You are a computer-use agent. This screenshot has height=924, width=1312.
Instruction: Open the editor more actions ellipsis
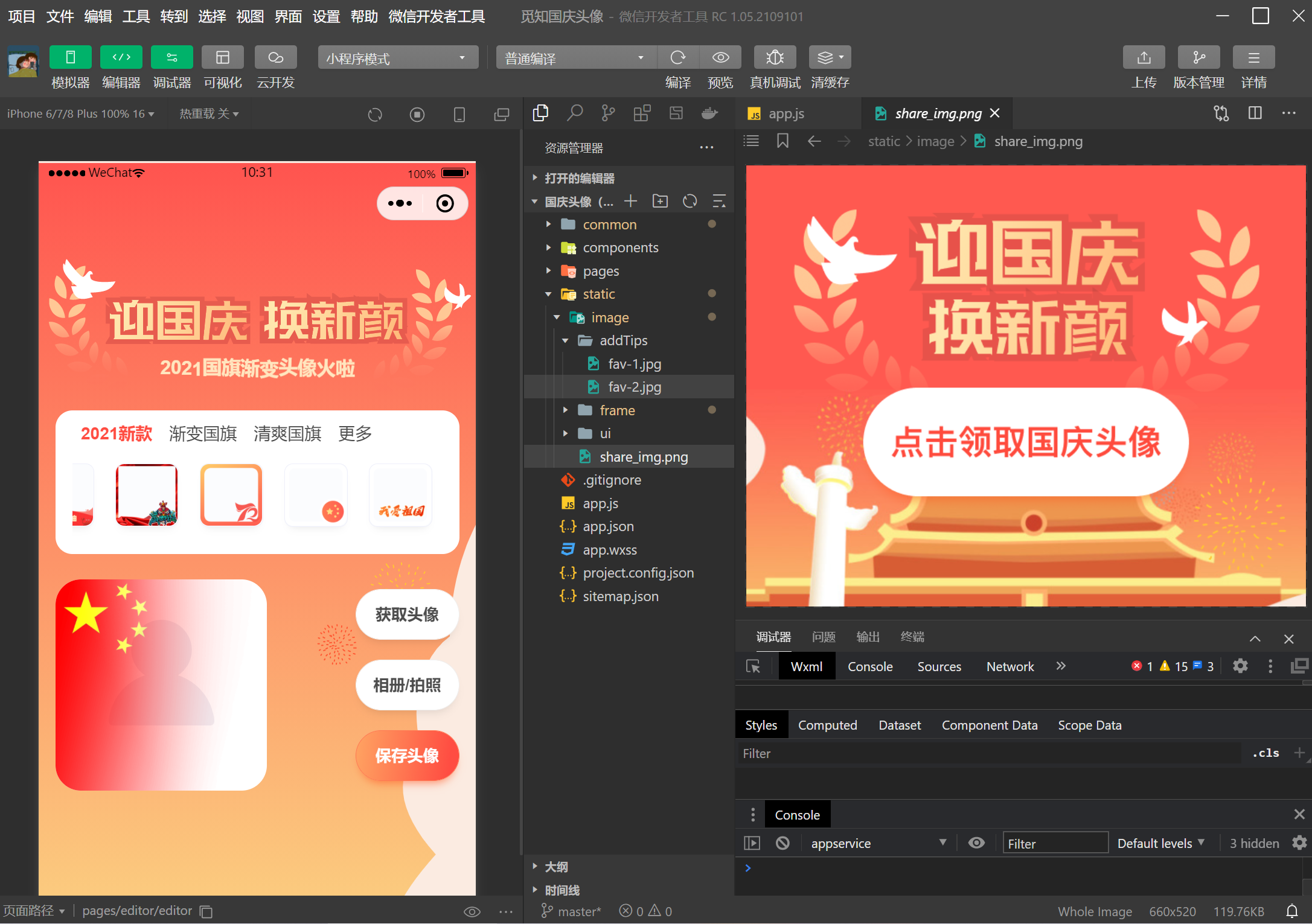coord(1289,113)
